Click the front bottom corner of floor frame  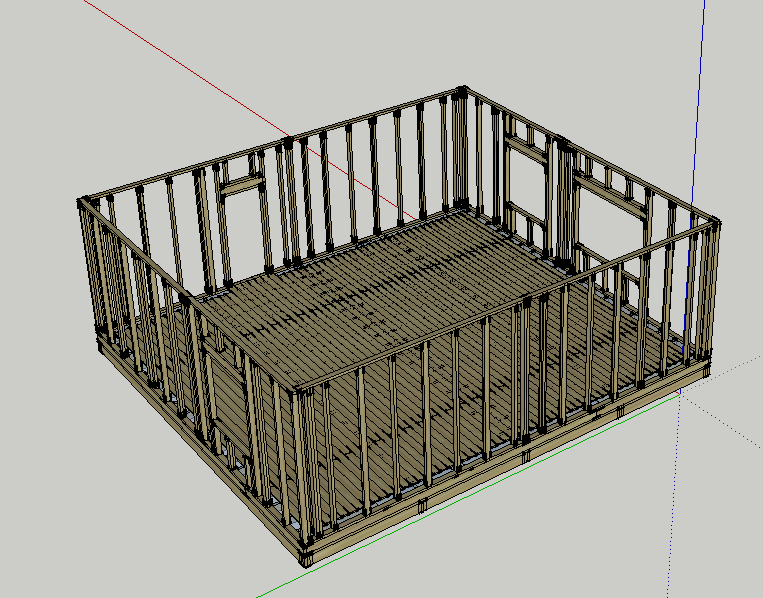[307, 558]
